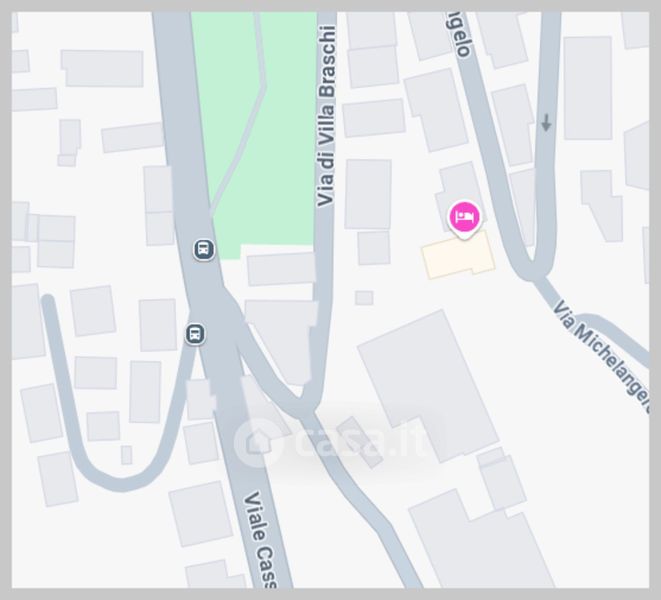The width and height of the screenshot is (661, 600).
Task: Click the highlighted beige building under hotel pin
Action: pyautogui.click(x=459, y=256)
